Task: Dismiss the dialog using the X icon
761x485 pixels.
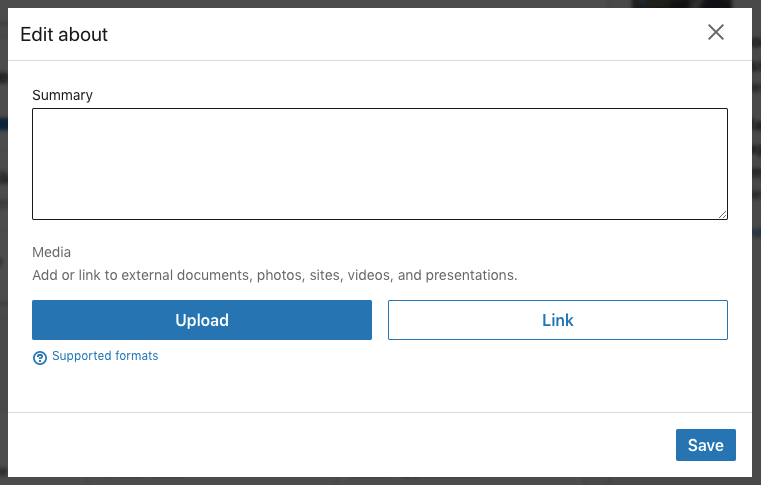Action: tap(716, 33)
